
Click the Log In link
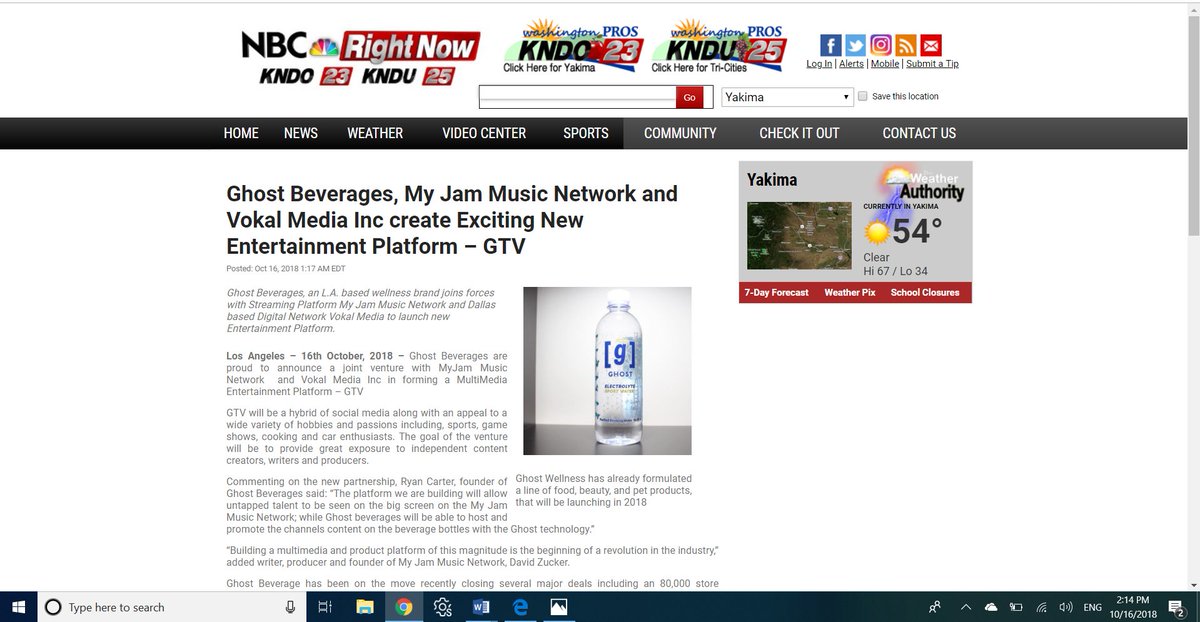(x=819, y=64)
